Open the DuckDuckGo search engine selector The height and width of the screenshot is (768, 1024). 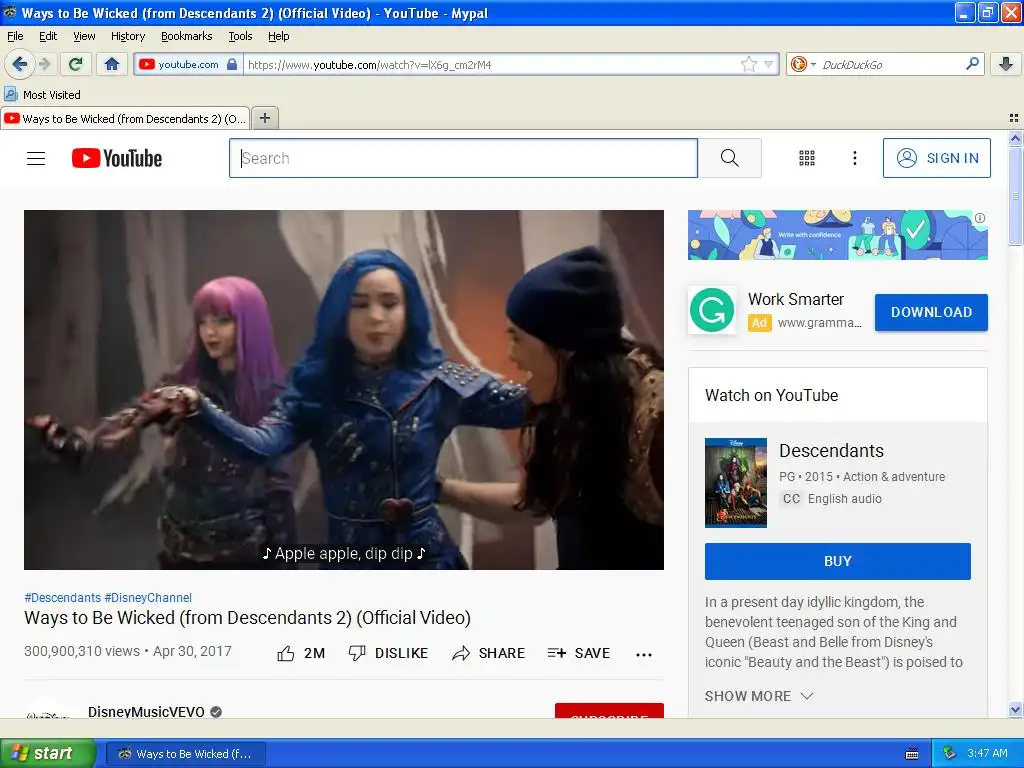[803, 64]
